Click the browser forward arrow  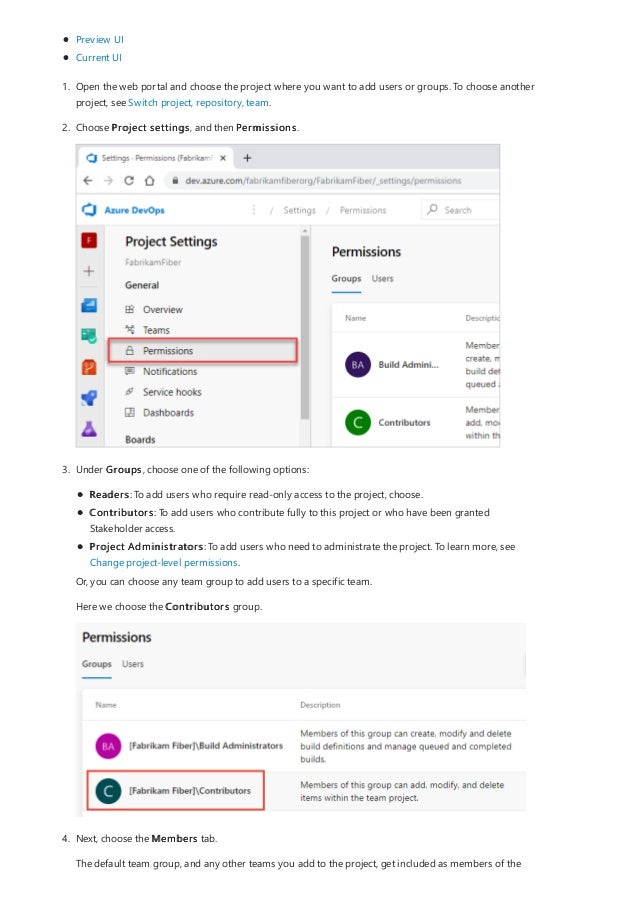pyautogui.click(x=108, y=180)
